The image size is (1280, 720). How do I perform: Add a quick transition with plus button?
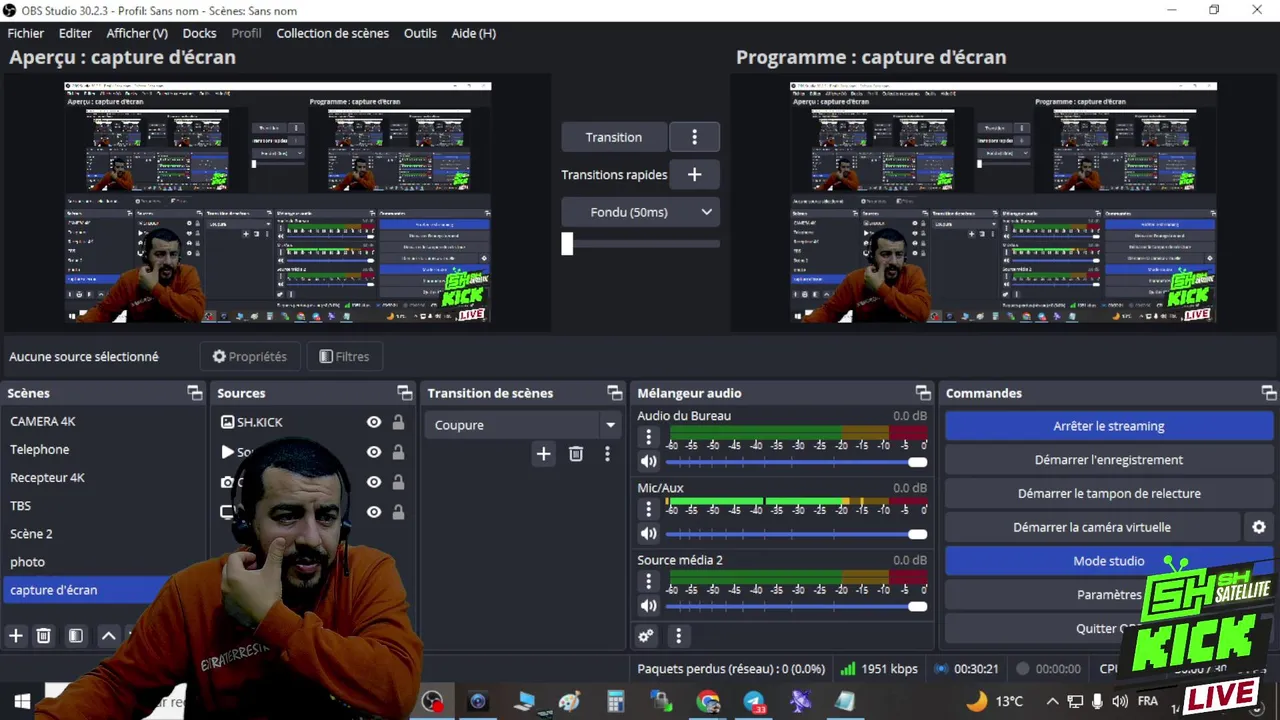(694, 175)
